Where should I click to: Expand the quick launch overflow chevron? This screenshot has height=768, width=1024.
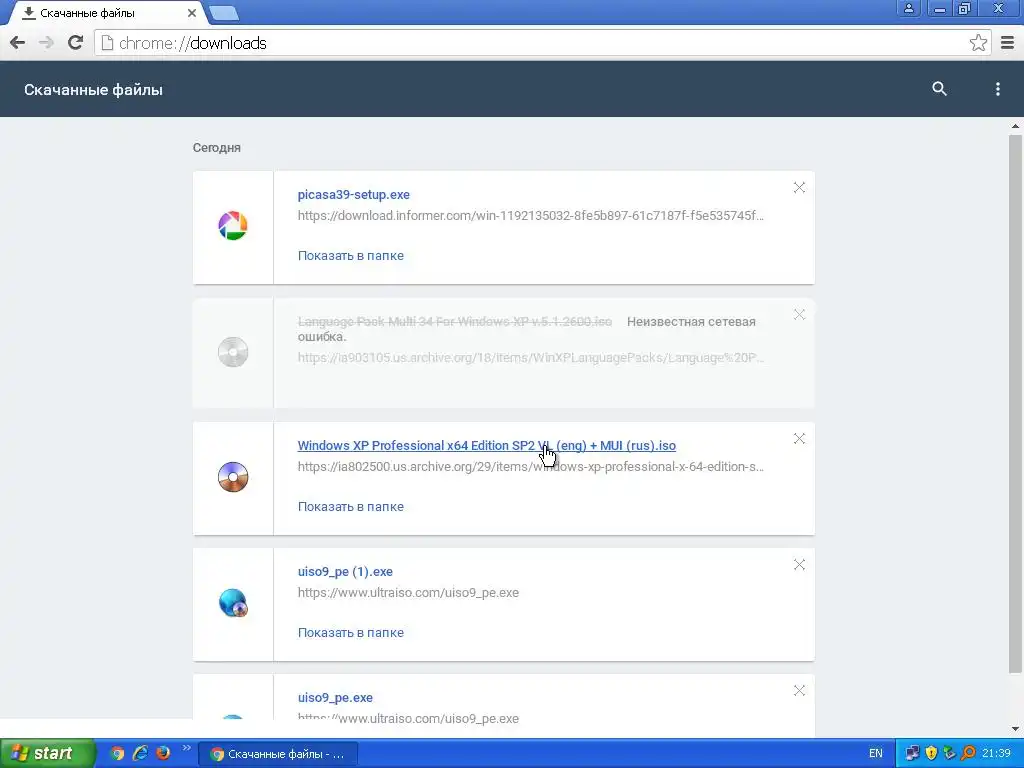[x=186, y=748]
